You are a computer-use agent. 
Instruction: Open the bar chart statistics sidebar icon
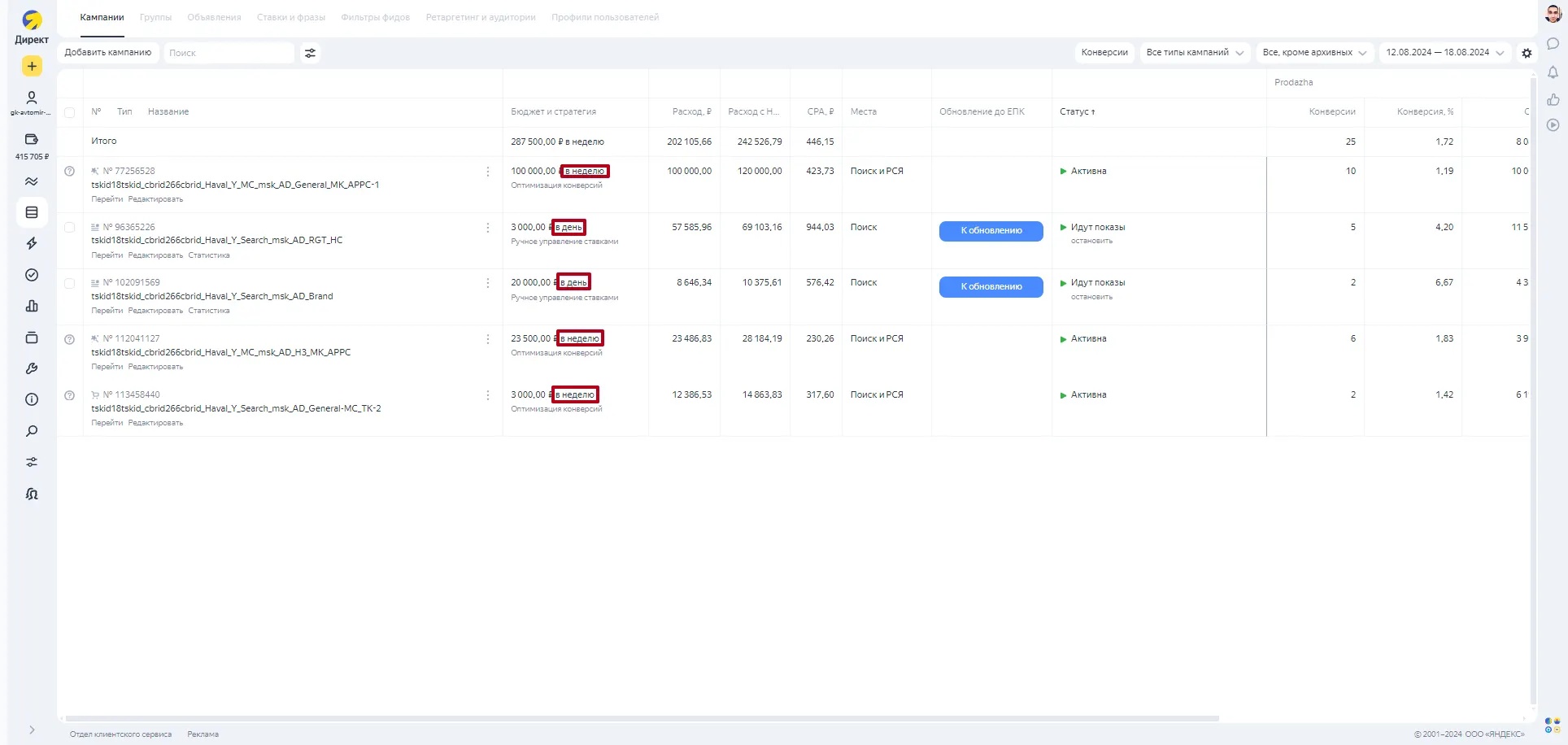coord(32,306)
